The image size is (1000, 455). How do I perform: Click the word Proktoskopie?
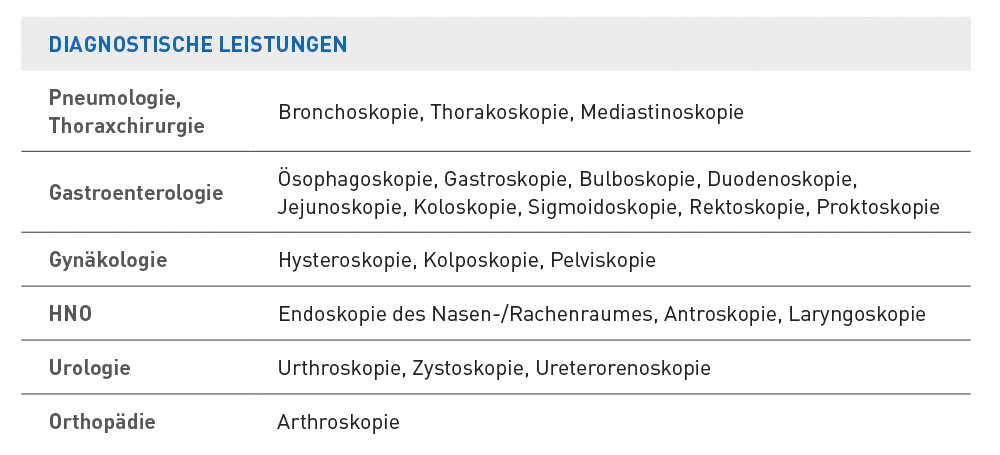click(878, 207)
